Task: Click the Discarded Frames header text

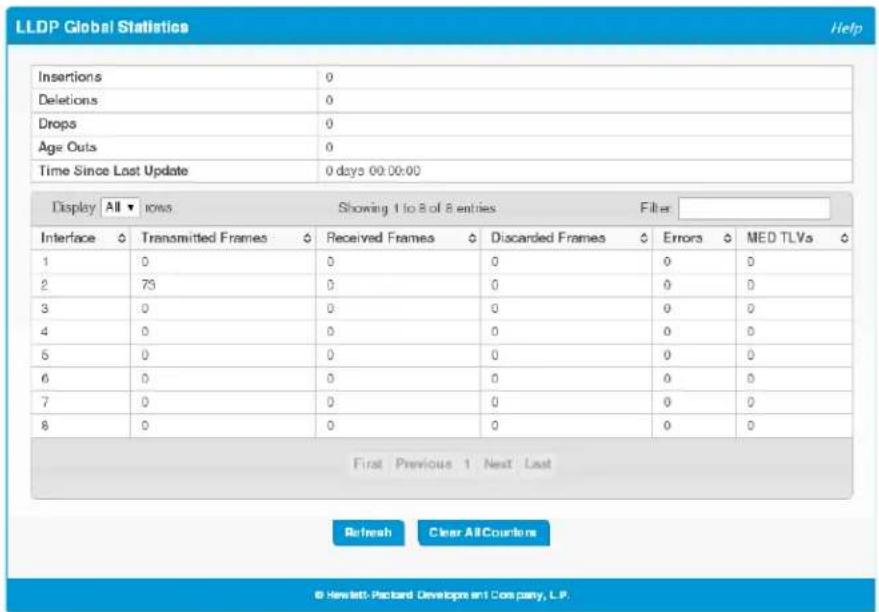Action: 548,238
